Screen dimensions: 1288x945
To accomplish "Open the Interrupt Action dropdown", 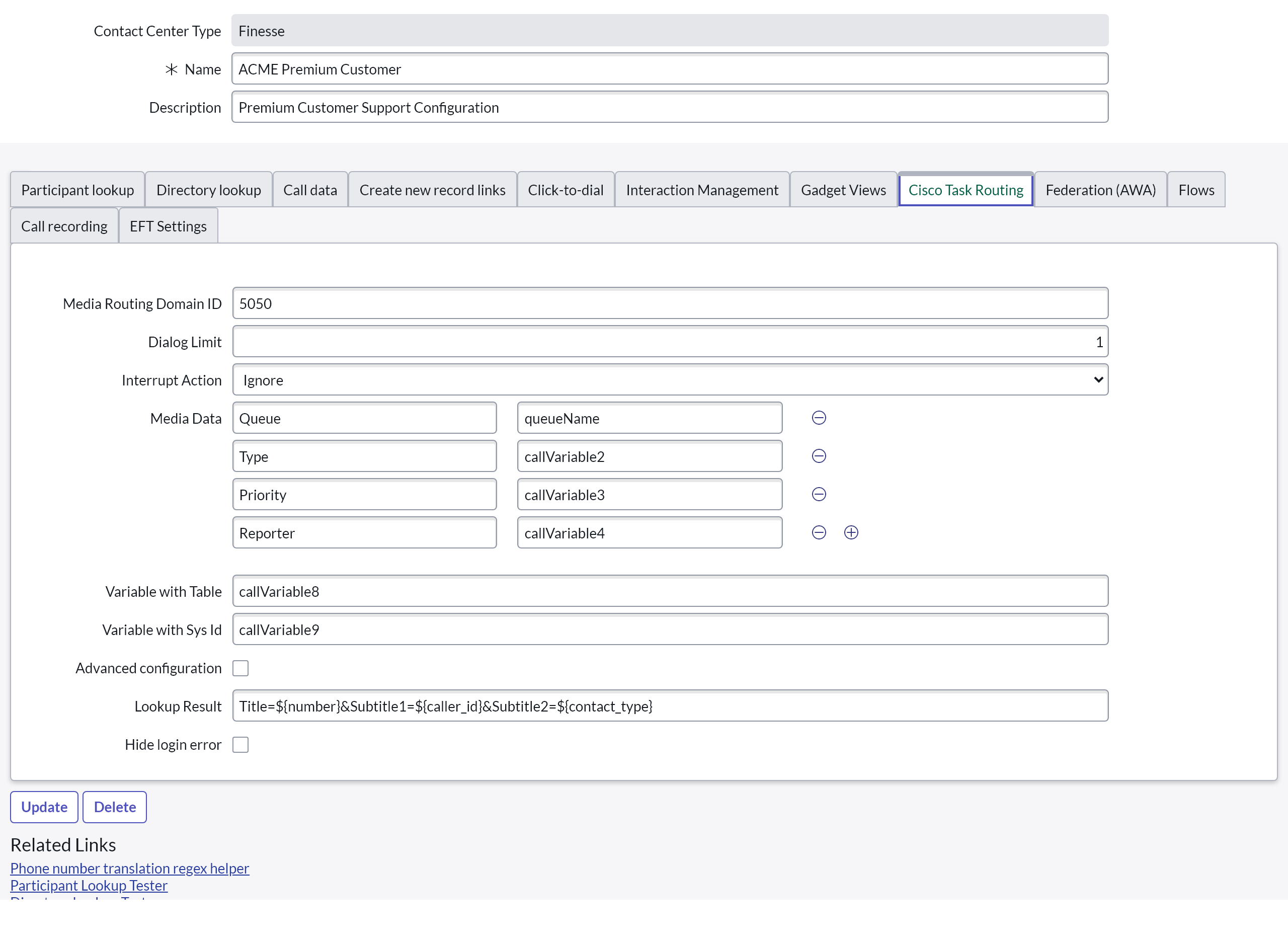I will pyautogui.click(x=670, y=380).
